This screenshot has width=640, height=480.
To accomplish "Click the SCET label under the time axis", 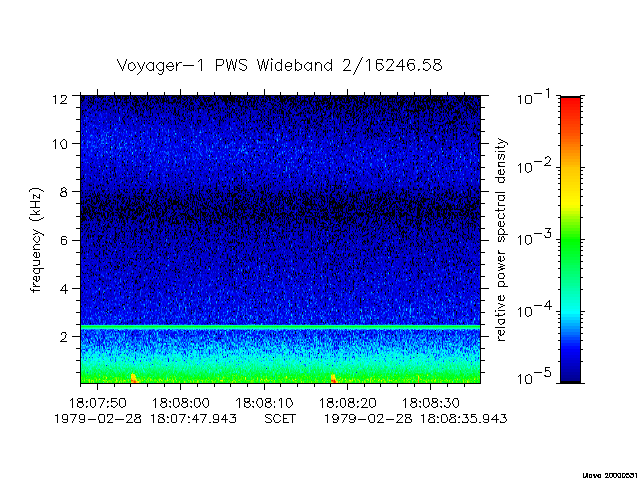I will click(280, 419).
